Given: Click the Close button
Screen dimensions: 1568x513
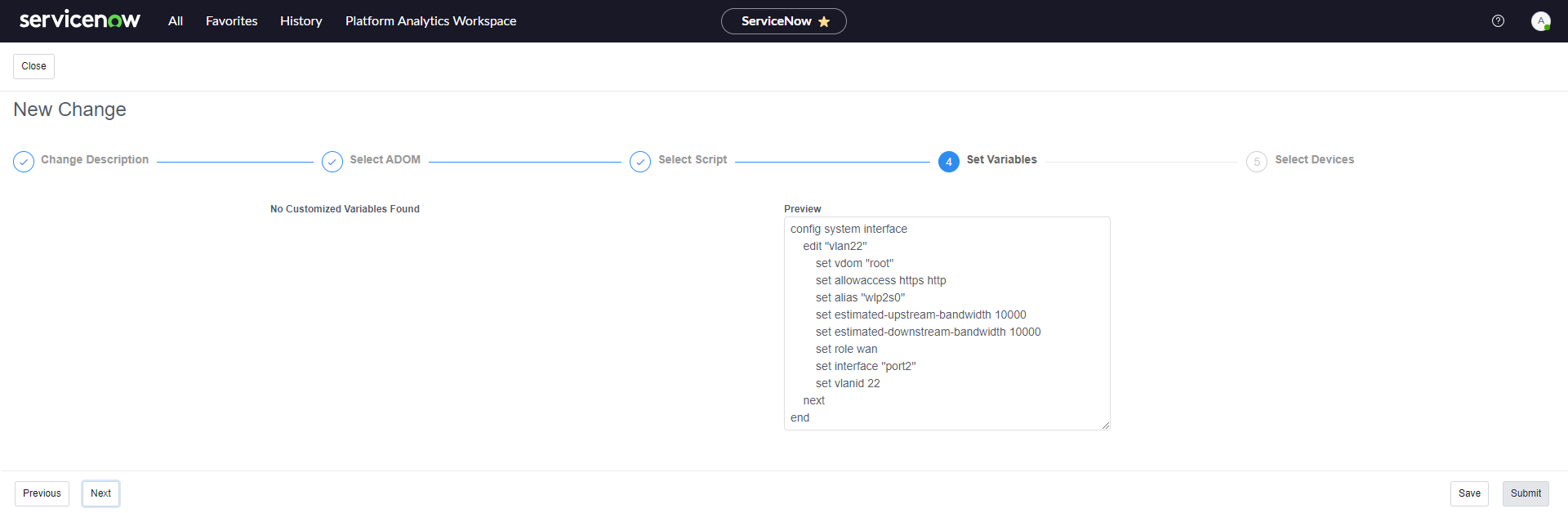Looking at the screenshot, I should click(x=33, y=66).
